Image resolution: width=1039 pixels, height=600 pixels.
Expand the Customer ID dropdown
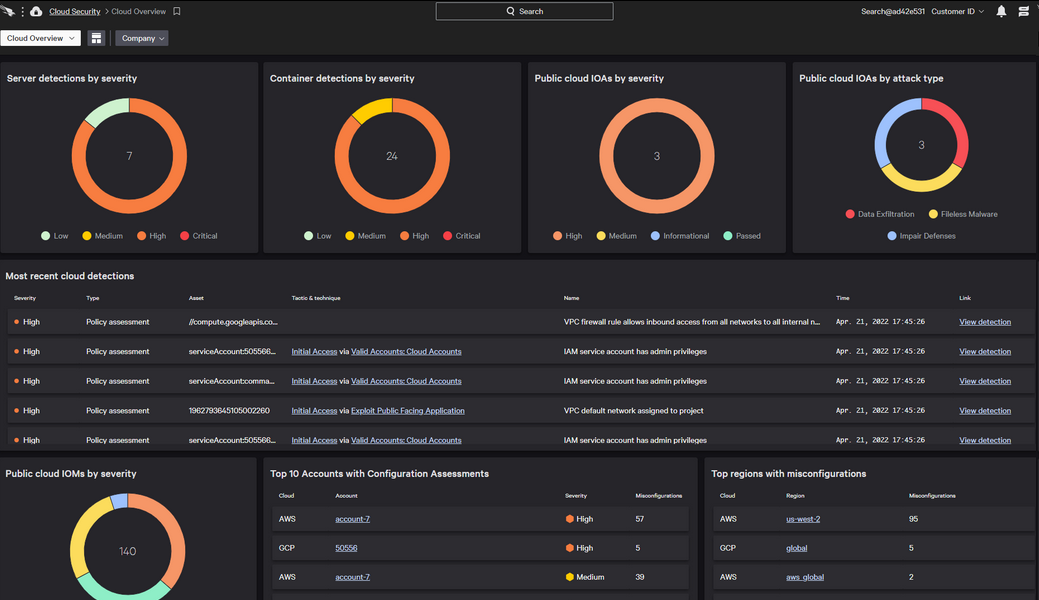point(957,12)
